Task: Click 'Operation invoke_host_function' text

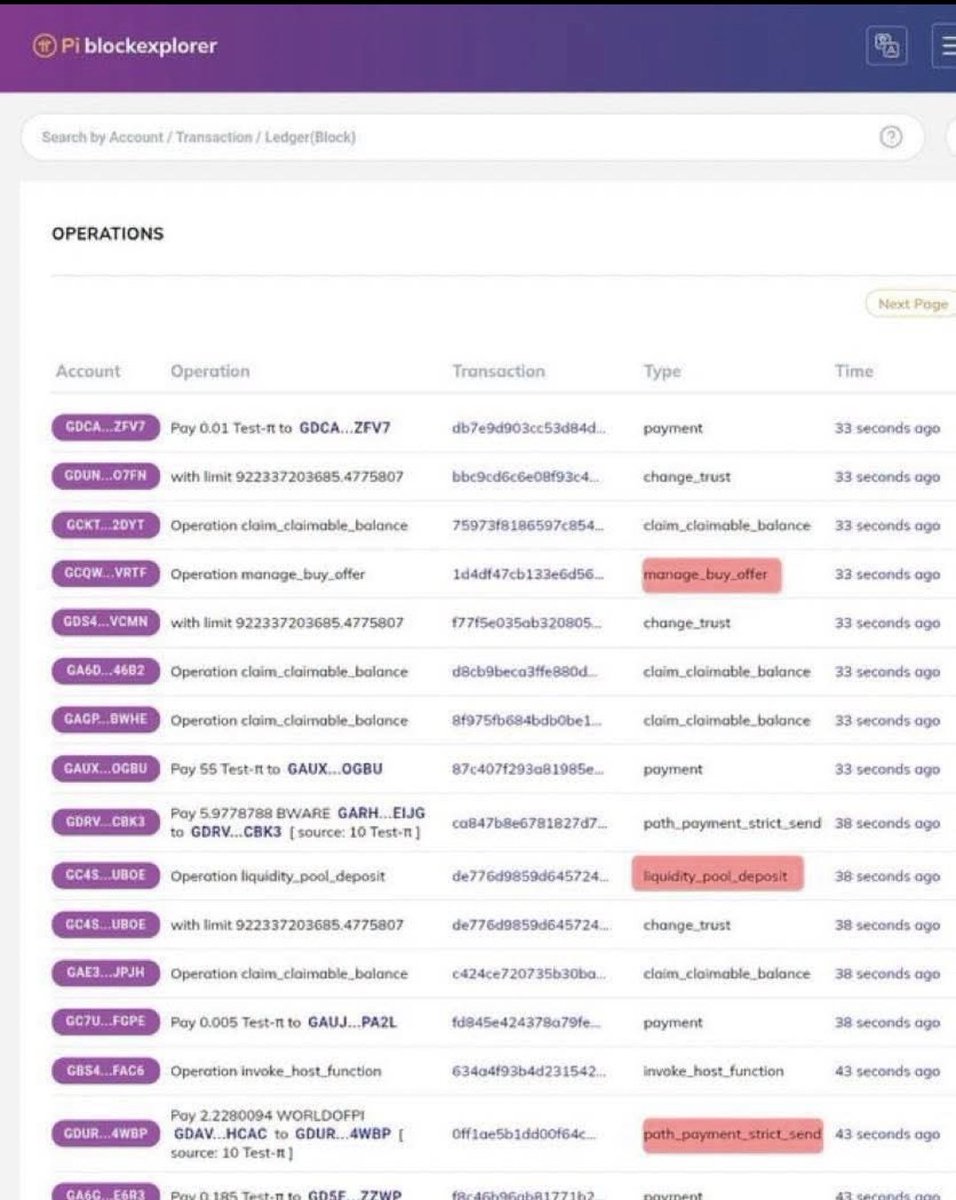Action: tap(276, 1071)
